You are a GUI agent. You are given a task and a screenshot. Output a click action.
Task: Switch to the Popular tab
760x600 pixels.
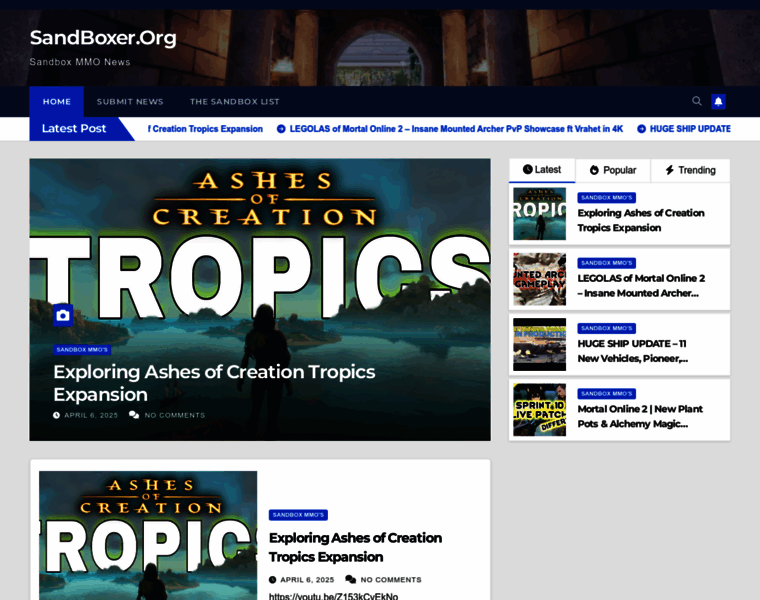click(x=613, y=170)
